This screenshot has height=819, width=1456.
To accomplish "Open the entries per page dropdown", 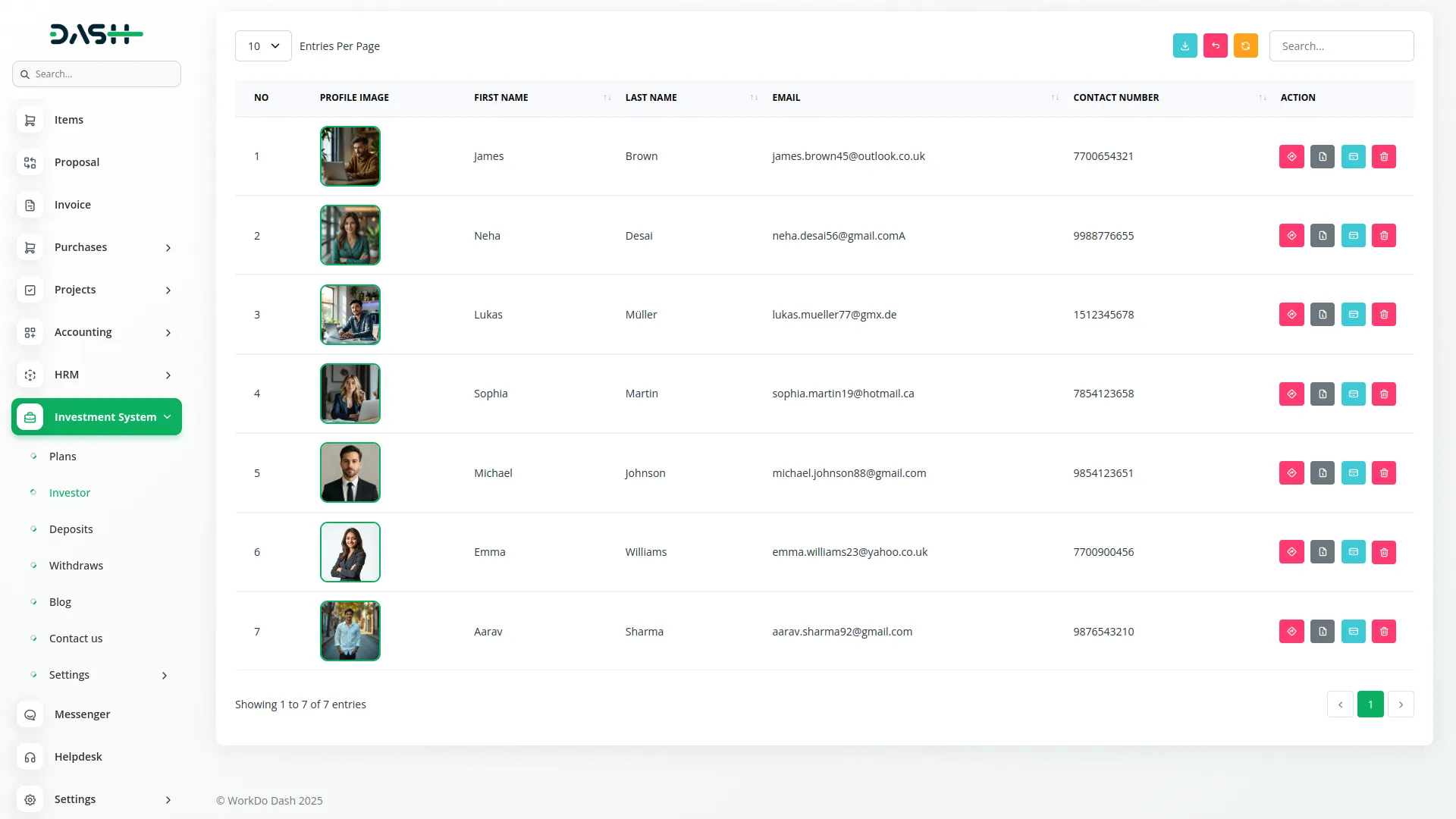I will pyautogui.click(x=263, y=46).
